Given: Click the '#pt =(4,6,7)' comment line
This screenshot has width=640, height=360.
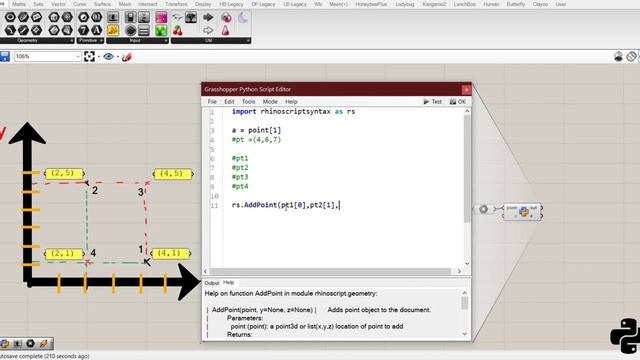Looking at the screenshot, I should (256, 140).
